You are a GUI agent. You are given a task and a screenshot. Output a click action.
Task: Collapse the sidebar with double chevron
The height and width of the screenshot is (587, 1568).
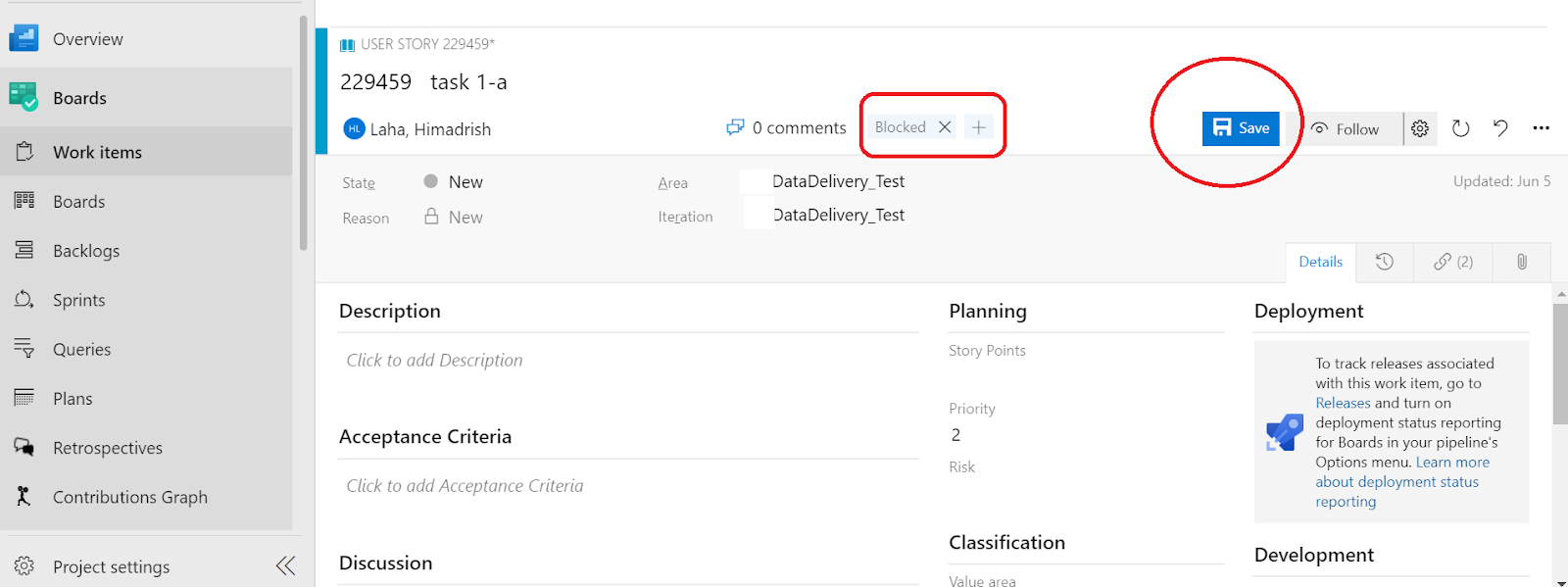(x=285, y=565)
